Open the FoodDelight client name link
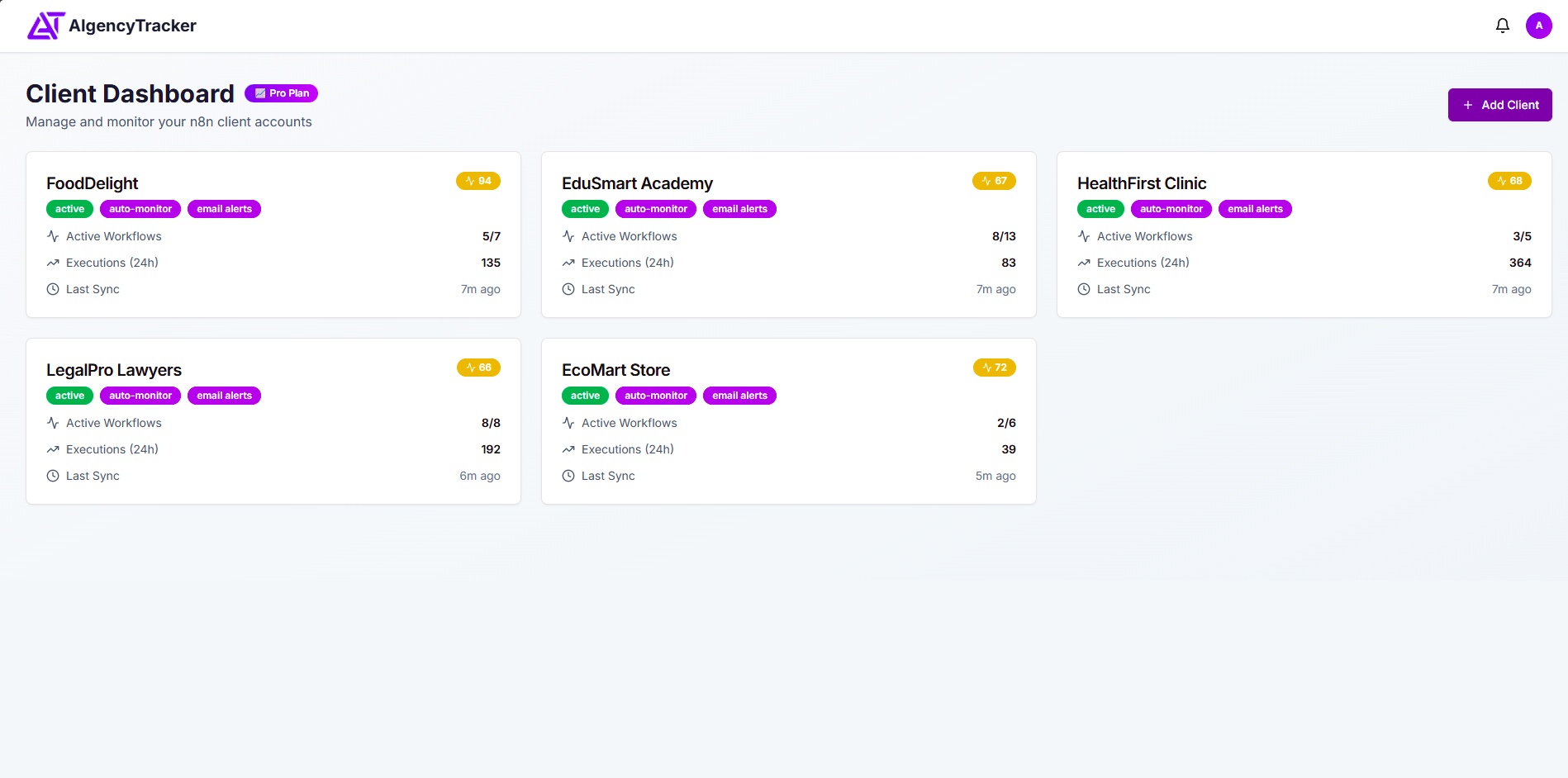Image resolution: width=1568 pixels, height=778 pixels. pyautogui.click(x=92, y=183)
